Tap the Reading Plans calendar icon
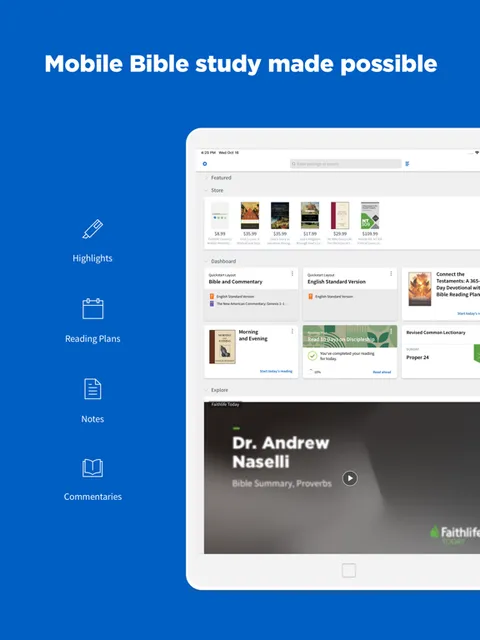480x640 pixels. [93, 309]
